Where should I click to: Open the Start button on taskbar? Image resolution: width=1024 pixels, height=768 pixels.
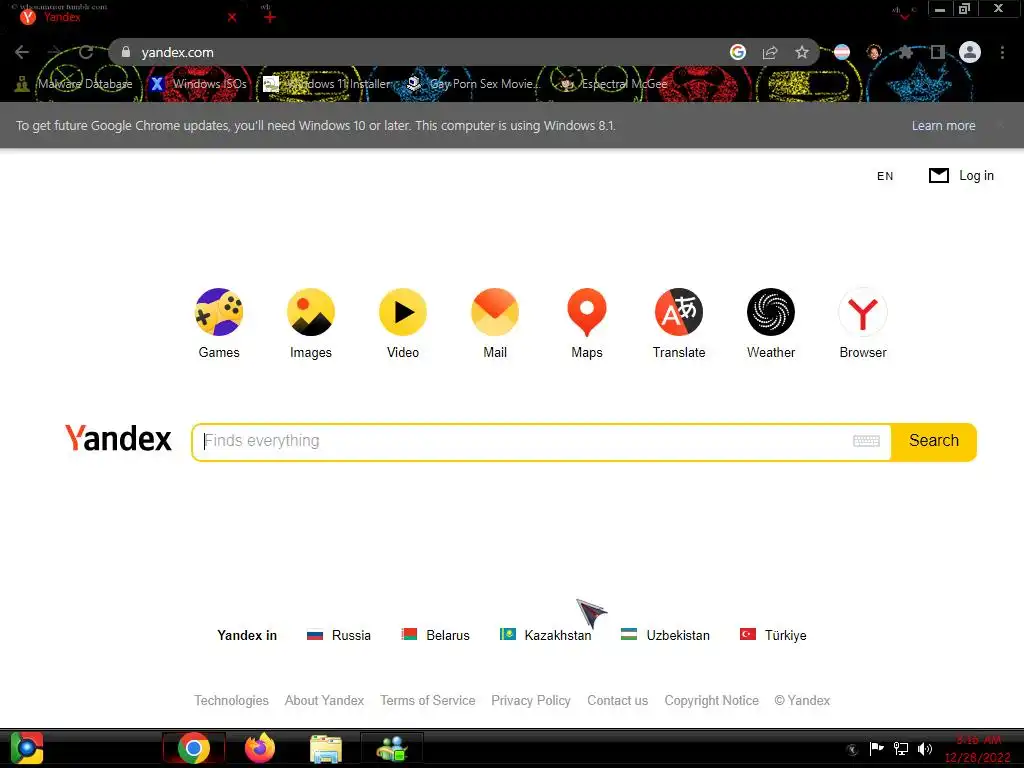pos(27,748)
